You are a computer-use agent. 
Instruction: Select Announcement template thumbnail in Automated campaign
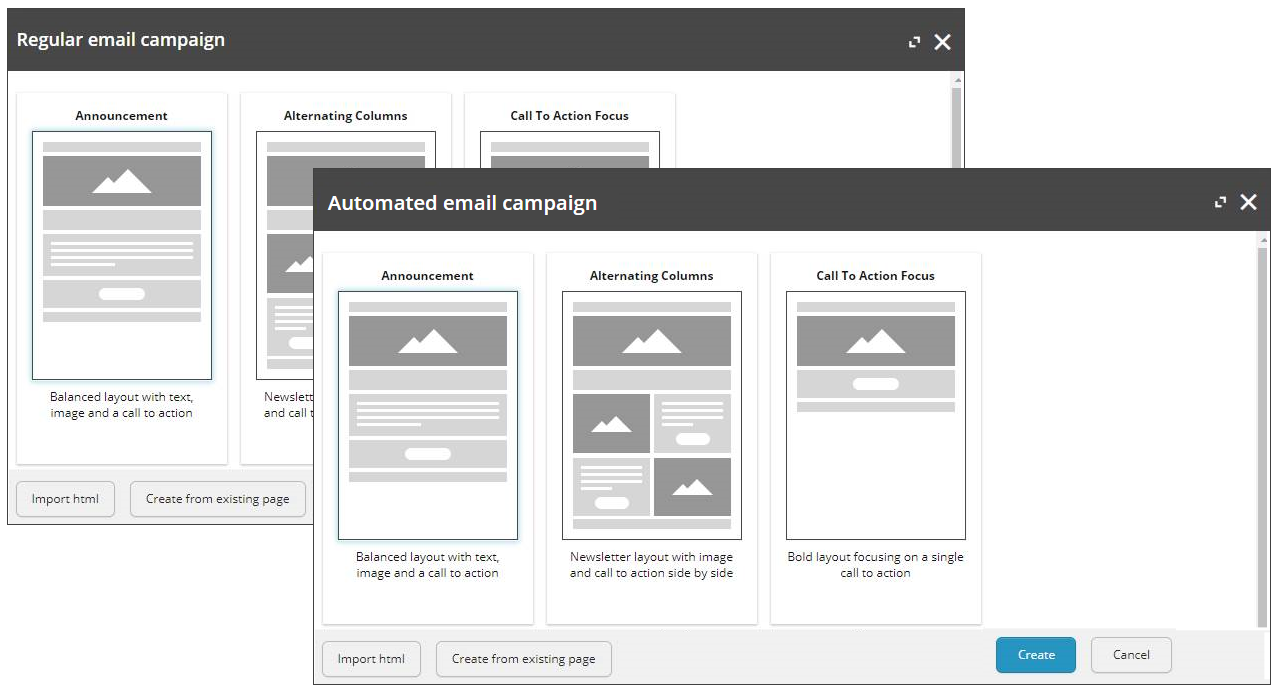tap(428, 415)
